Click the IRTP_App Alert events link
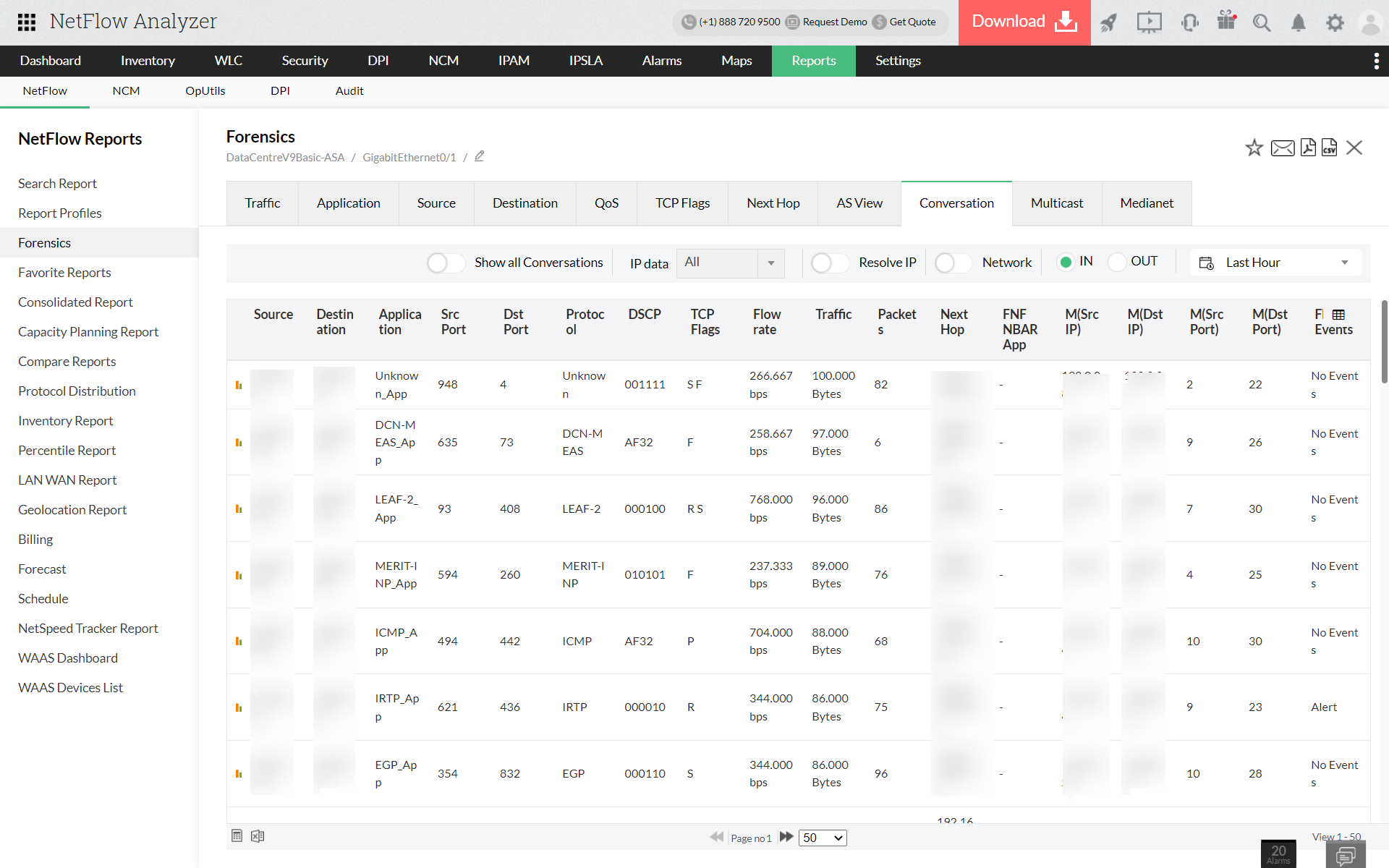This screenshot has width=1389, height=868. 1323,706
